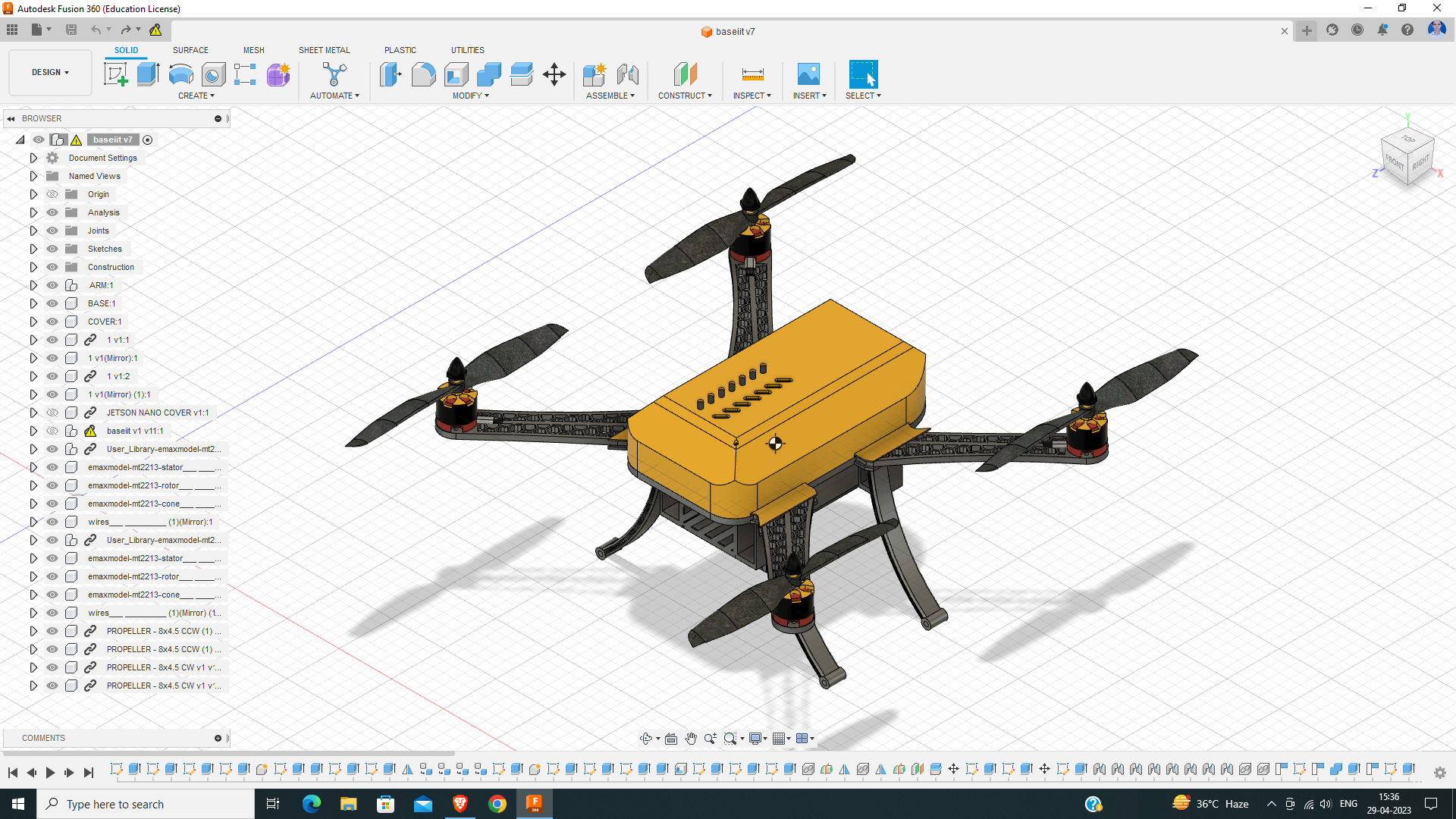Switch to the SURFACE tab

click(190, 50)
